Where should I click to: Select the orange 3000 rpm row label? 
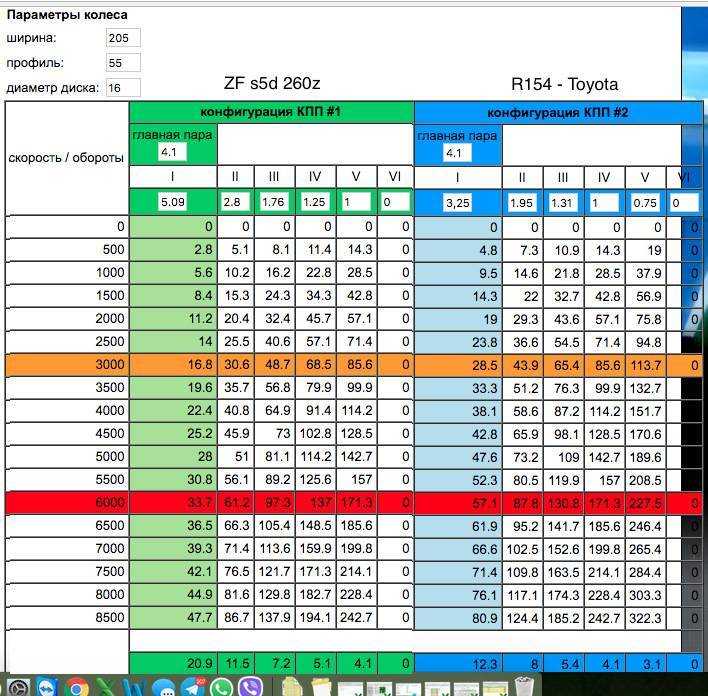110,364
